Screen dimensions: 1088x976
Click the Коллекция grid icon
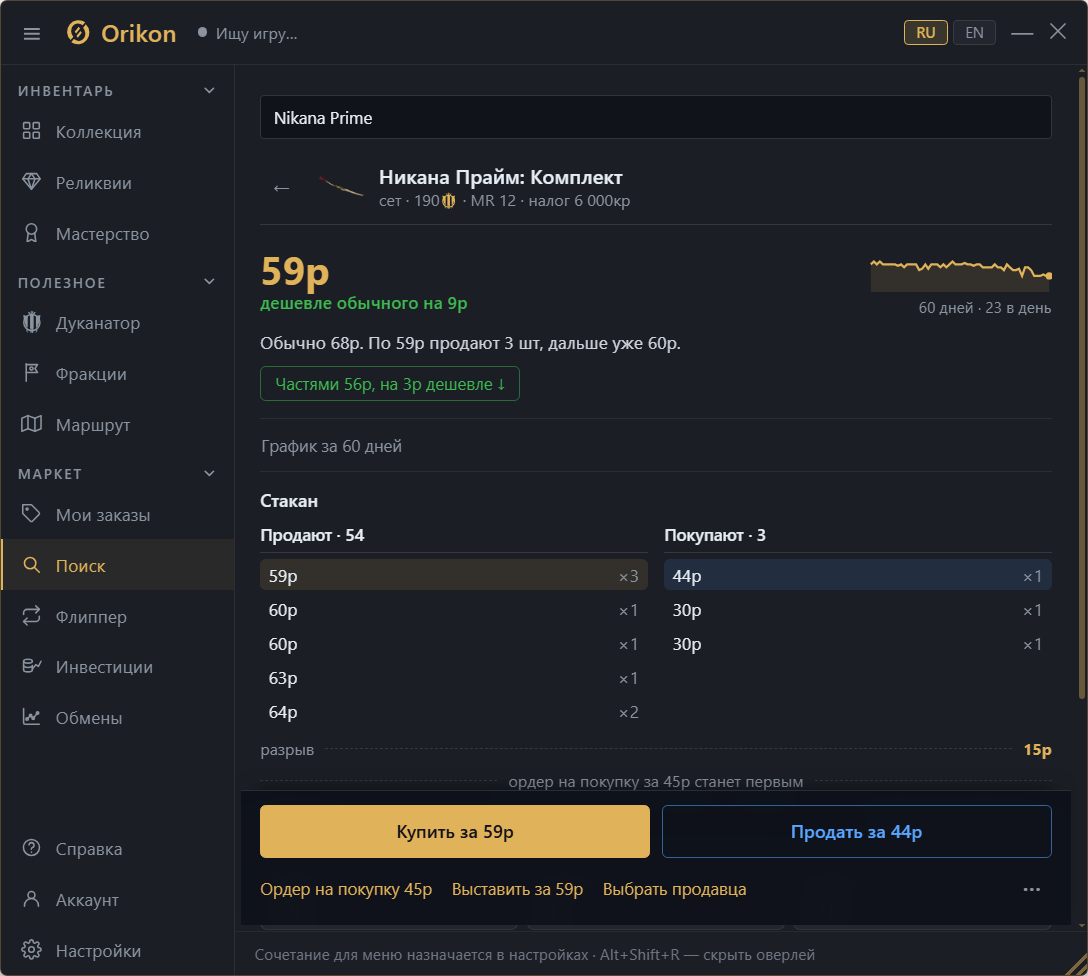pos(31,131)
